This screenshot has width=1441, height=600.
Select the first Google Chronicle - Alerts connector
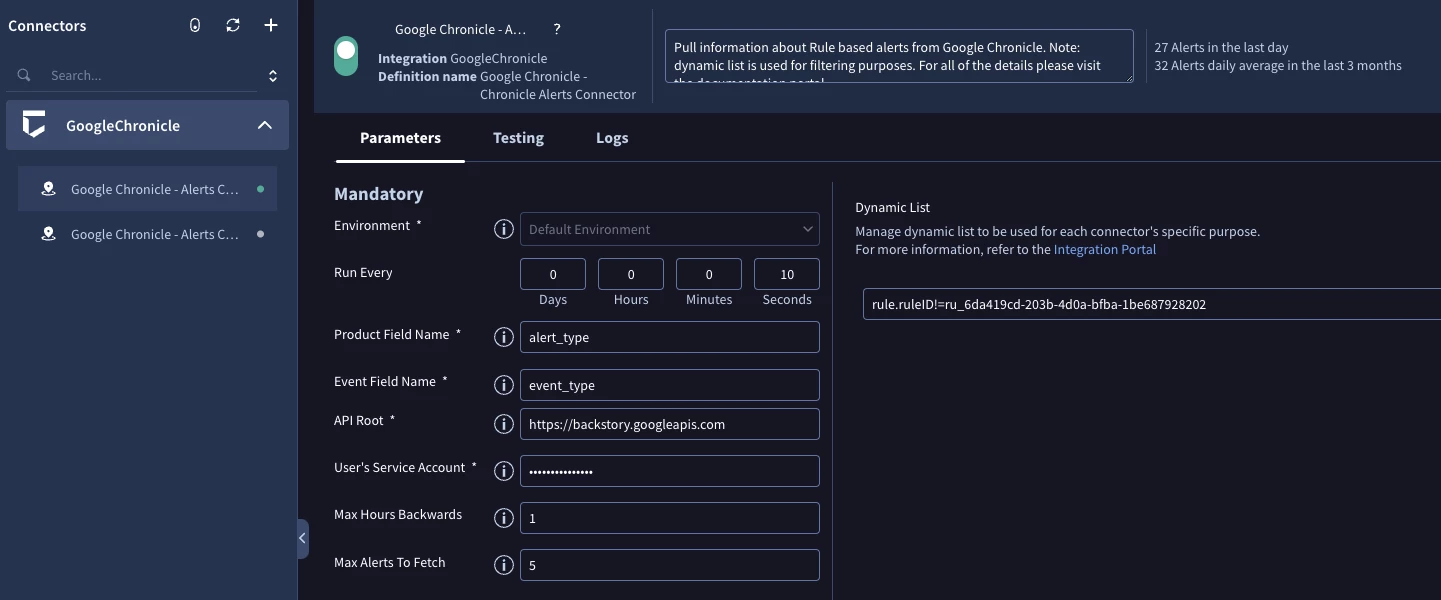[147, 189]
